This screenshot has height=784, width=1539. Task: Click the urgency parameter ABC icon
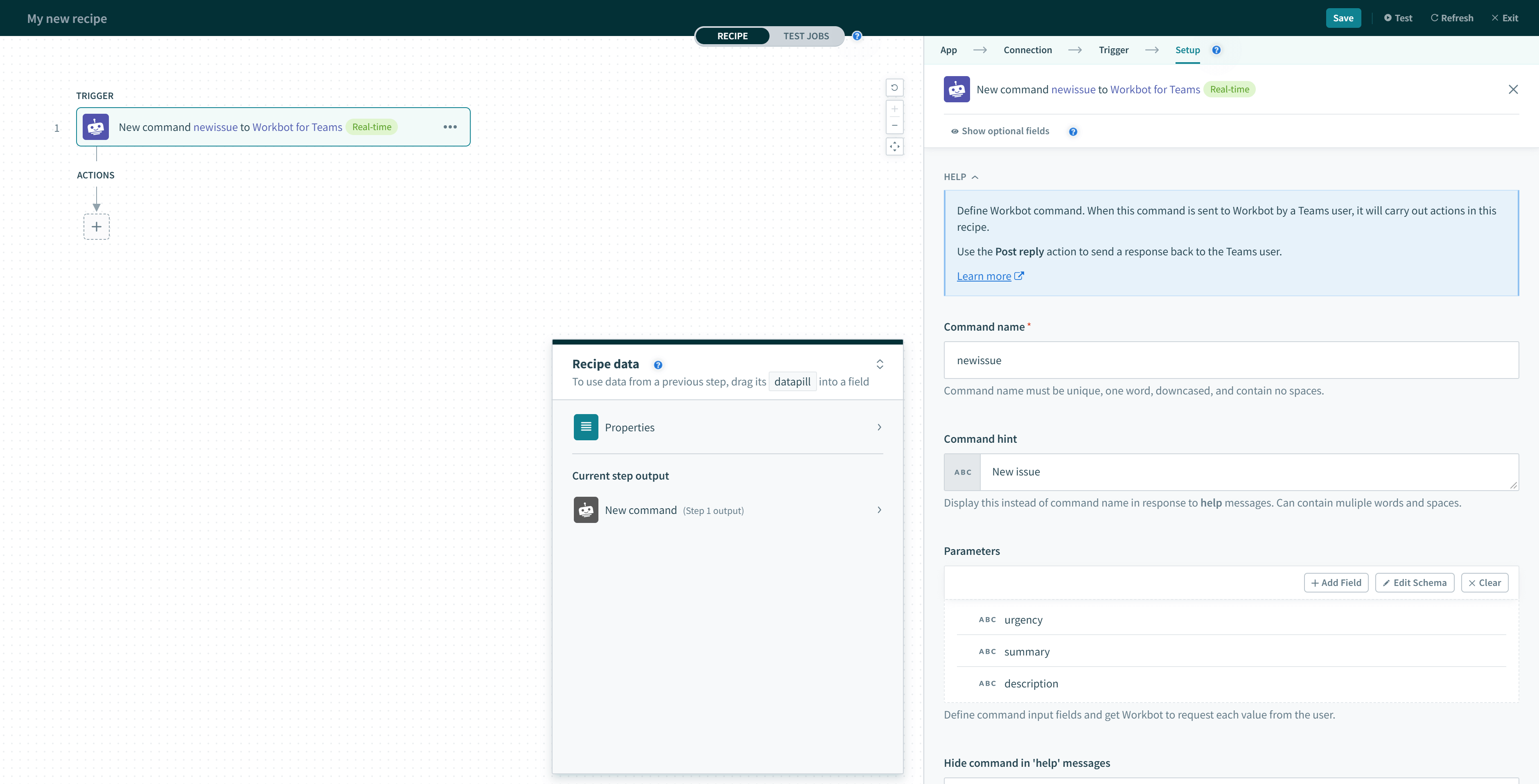987,620
